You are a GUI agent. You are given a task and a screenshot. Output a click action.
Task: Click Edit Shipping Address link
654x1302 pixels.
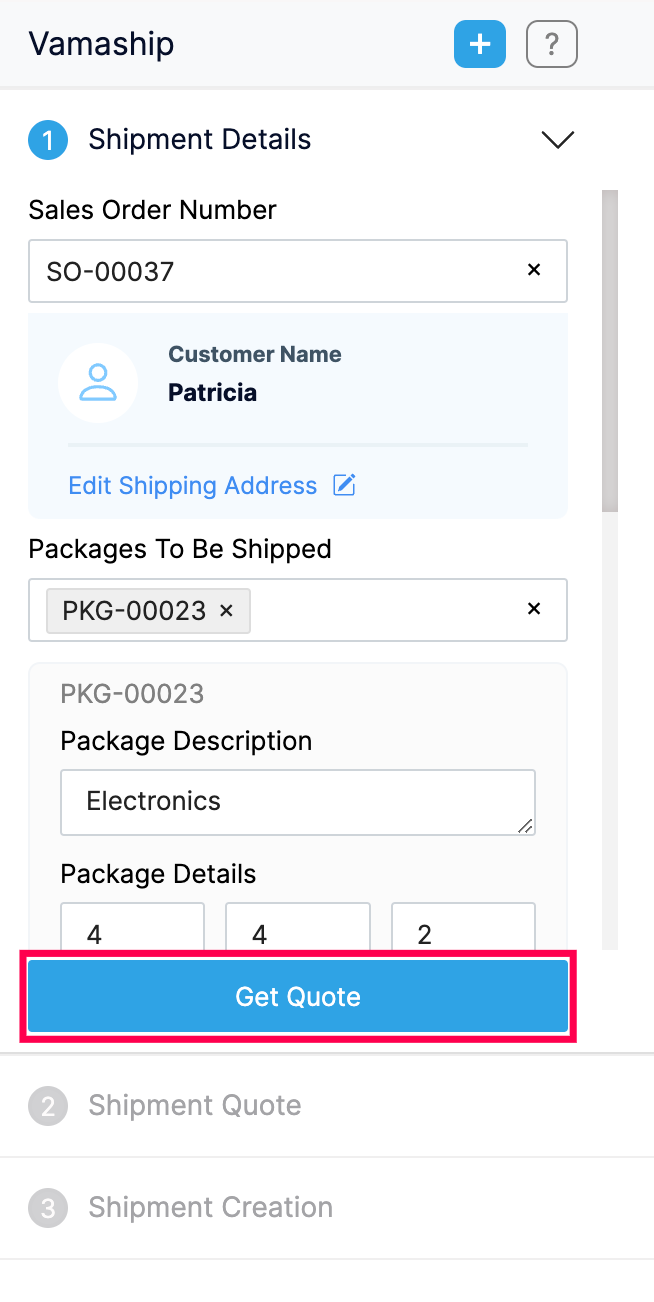(192, 486)
